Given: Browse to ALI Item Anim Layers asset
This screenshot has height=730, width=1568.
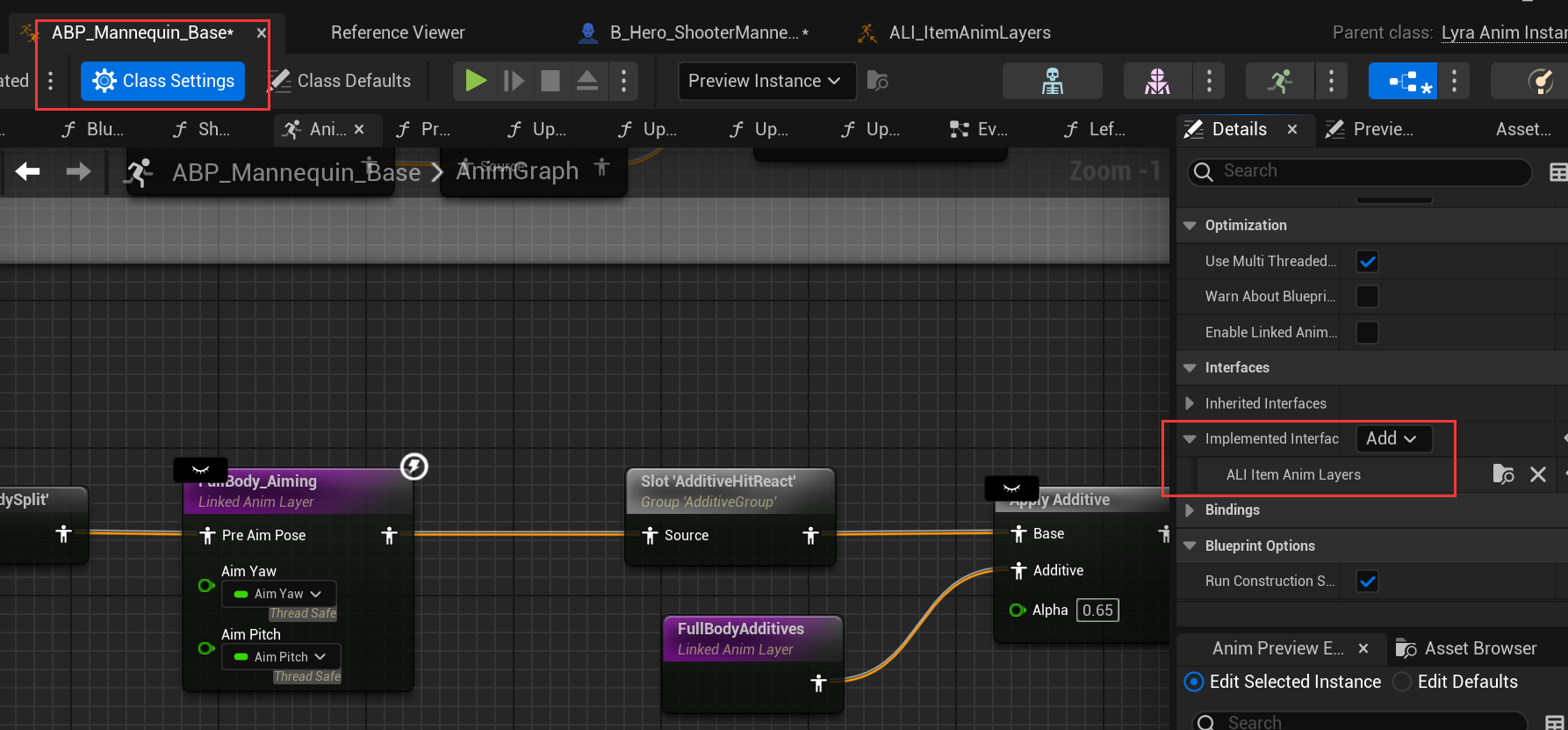Looking at the screenshot, I should click(x=1503, y=474).
